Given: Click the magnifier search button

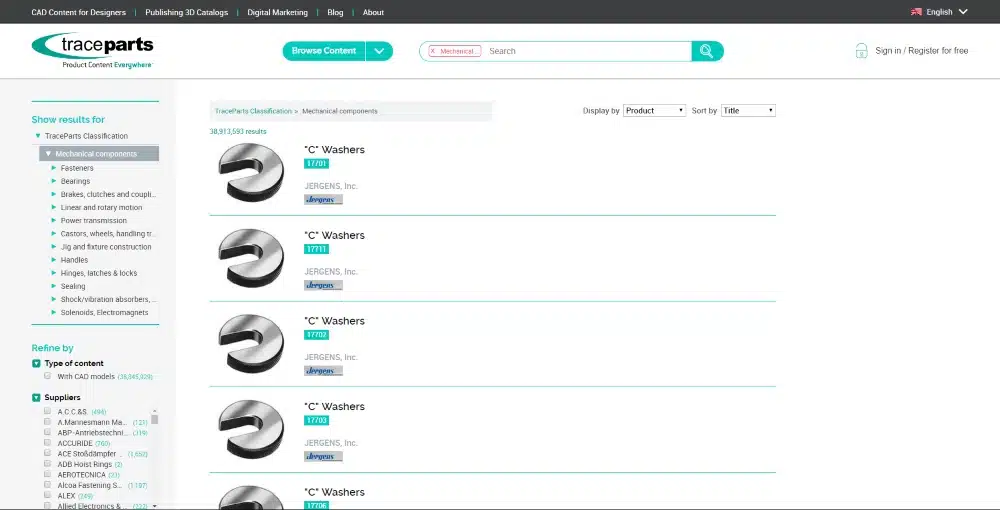Looking at the screenshot, I should click(707, 51).
